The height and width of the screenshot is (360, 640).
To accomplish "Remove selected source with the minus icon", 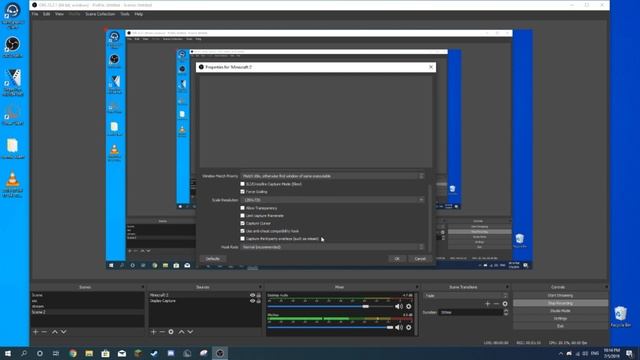I will (x=162, y=332).
